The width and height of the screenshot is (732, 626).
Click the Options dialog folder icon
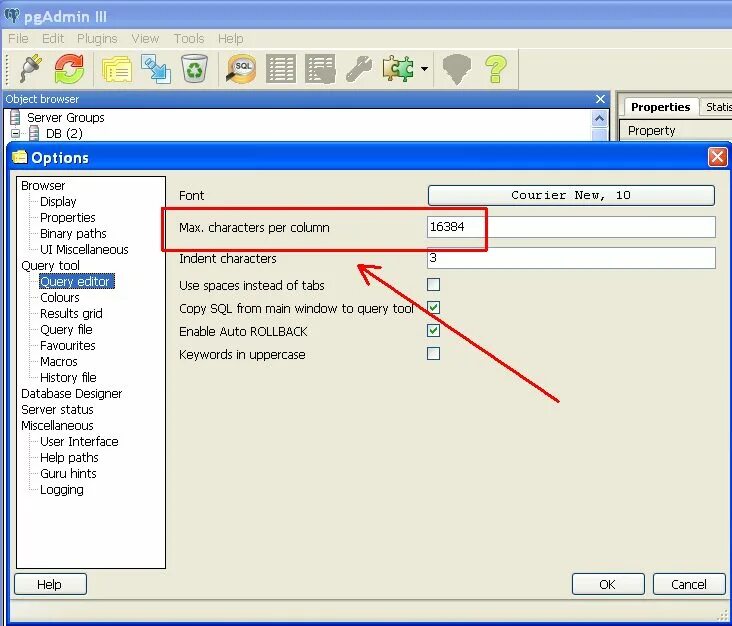click(x=19, y=157)
